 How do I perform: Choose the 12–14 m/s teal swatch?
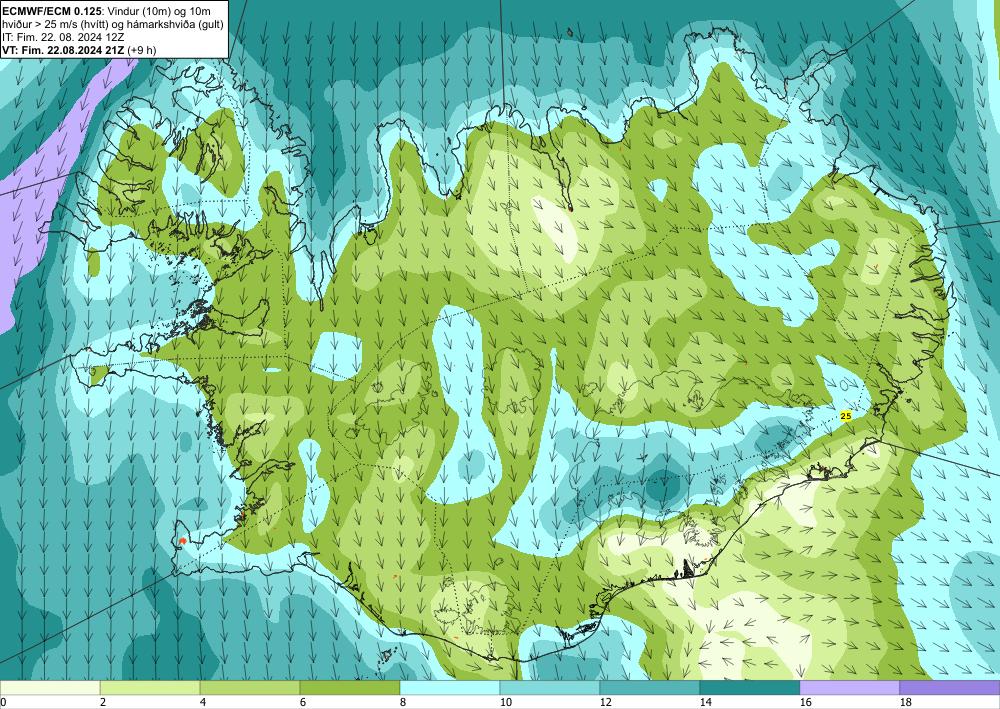pyautogui.click(x=650, y=687)
